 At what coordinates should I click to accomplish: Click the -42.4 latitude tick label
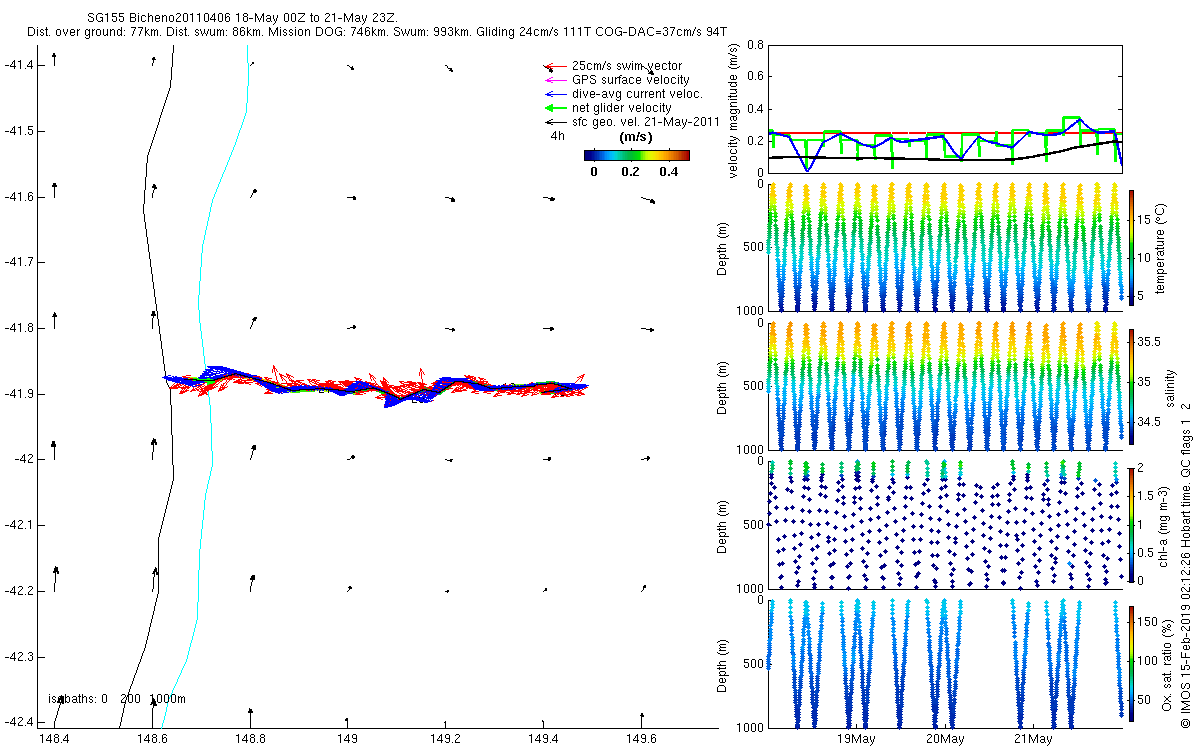tap(20, 722)
